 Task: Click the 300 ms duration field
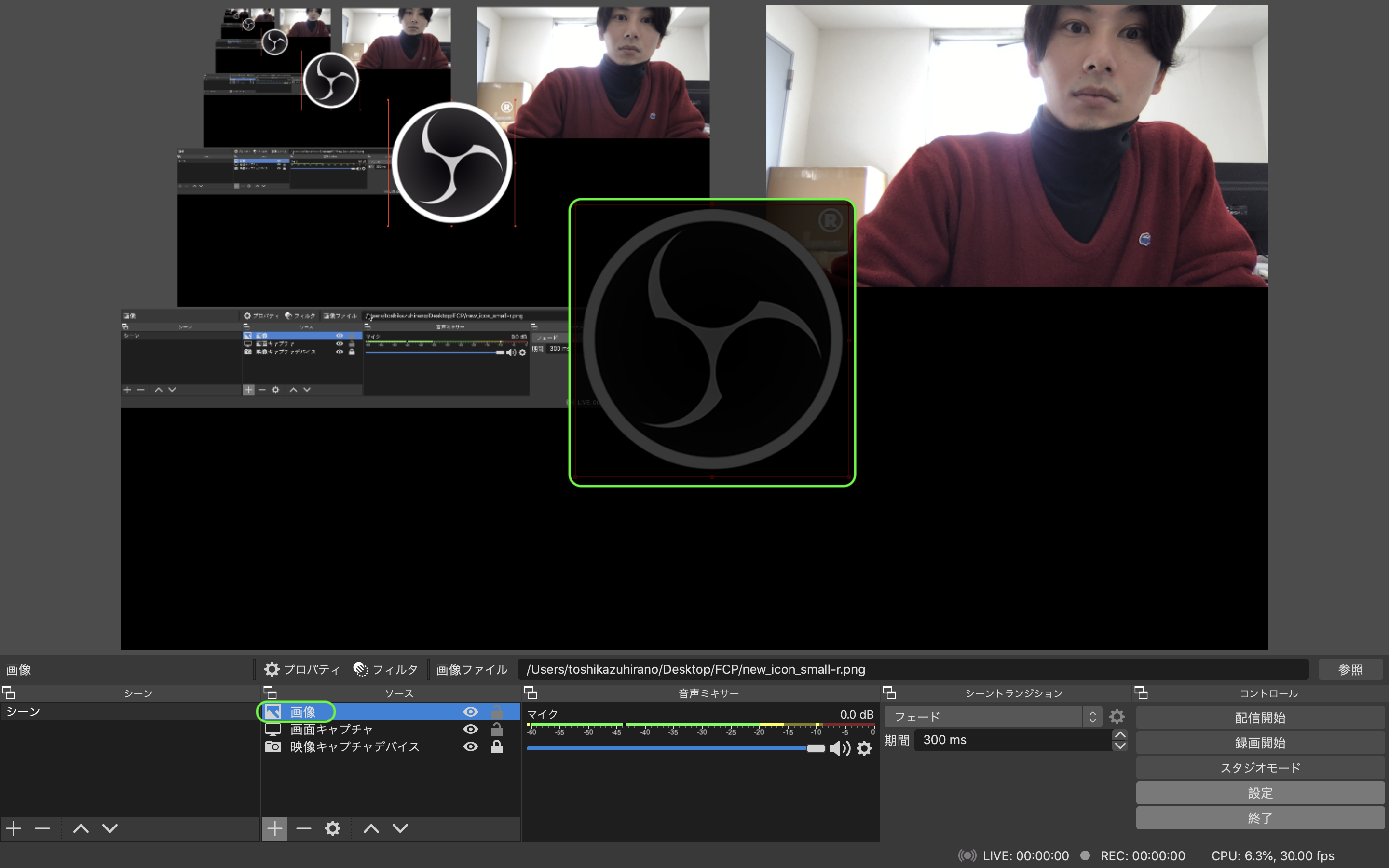tap(1013, 740)
